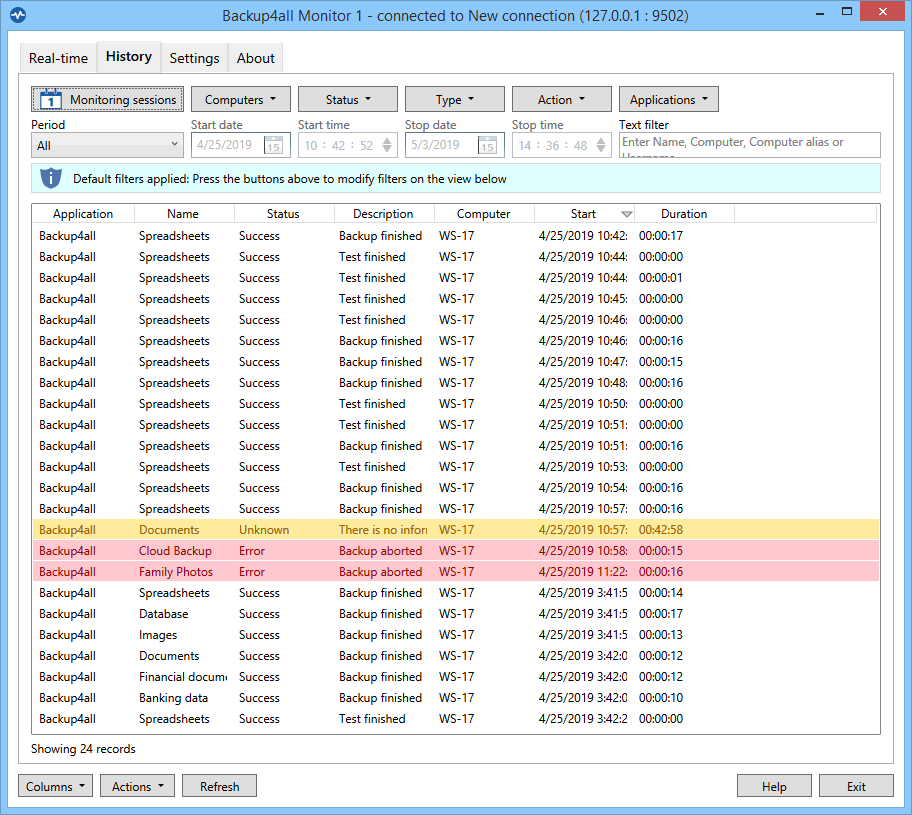Select the Financial documents row
The width and height of the screenshot is (912, 815).
click(456, 677)
